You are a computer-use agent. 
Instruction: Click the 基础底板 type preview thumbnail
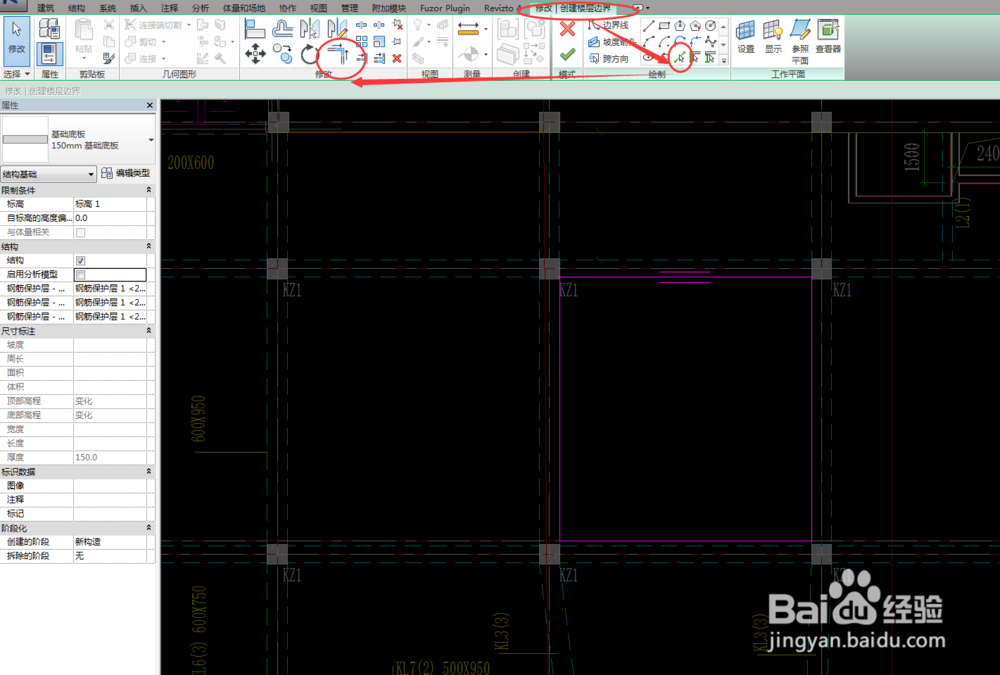coord(26,139)
